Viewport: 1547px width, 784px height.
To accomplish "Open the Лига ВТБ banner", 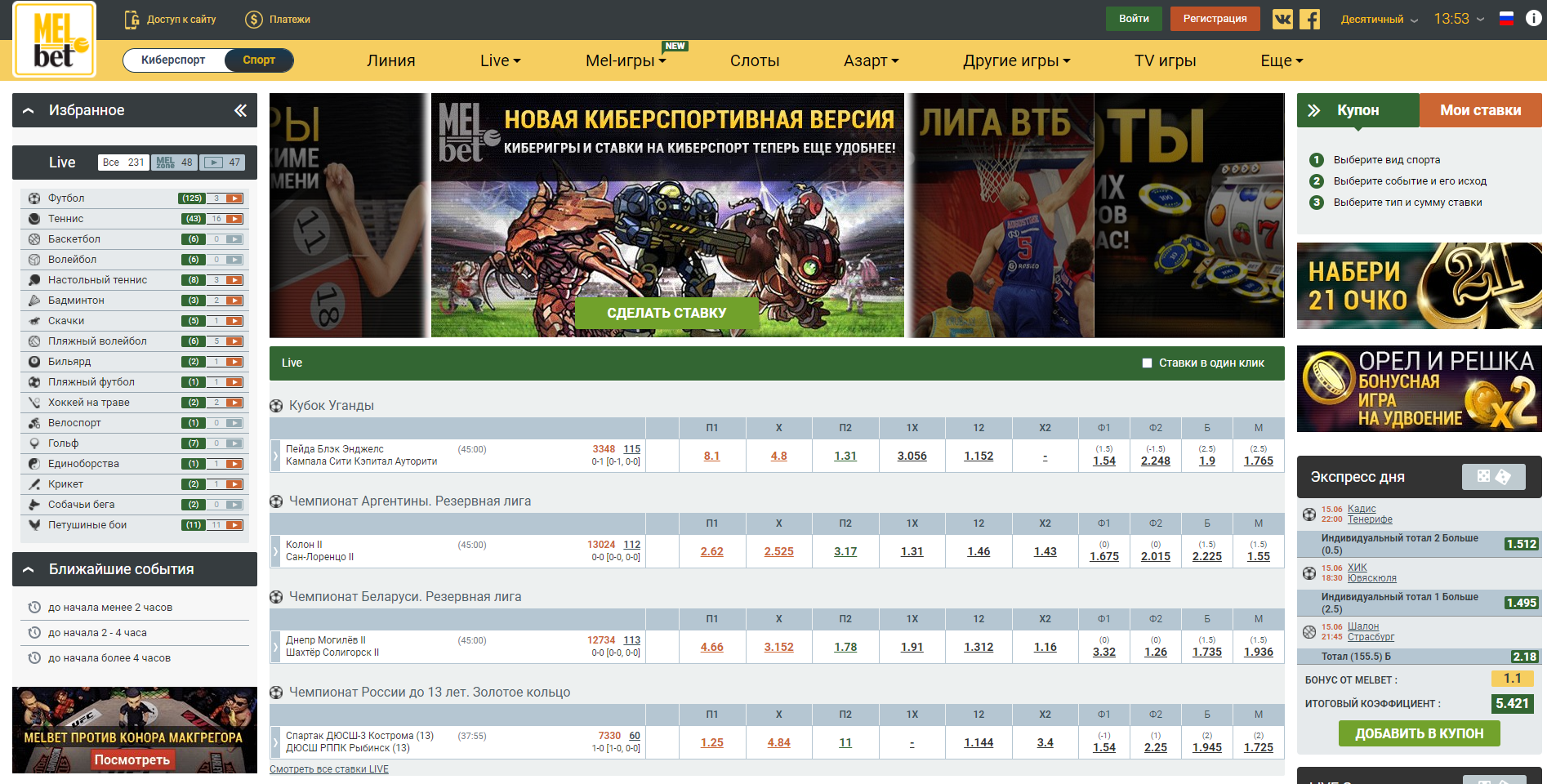I will [x=1001, y=215].
